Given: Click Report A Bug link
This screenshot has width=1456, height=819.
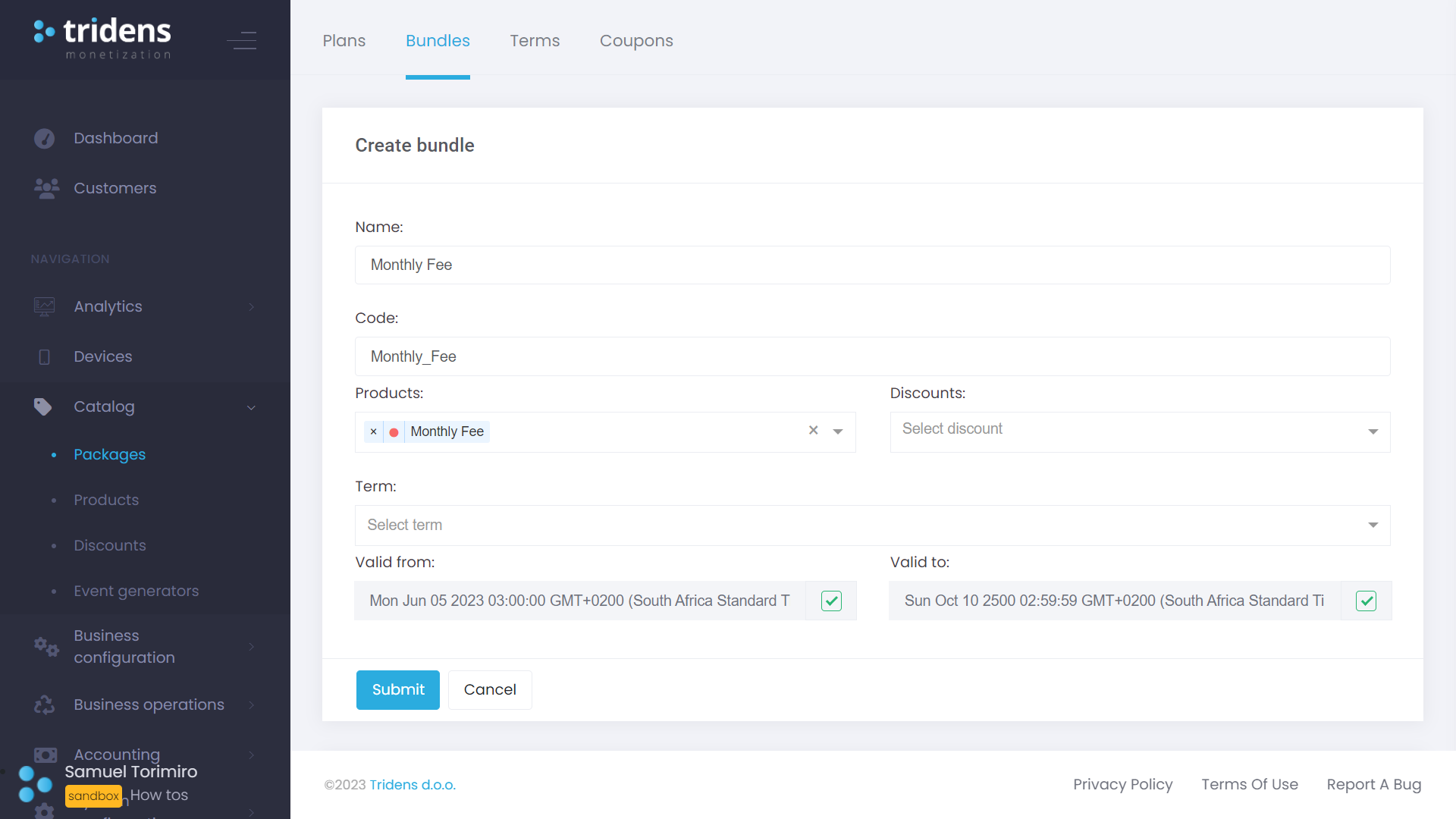Looking at the screenshot, I should pos(1373,784).
